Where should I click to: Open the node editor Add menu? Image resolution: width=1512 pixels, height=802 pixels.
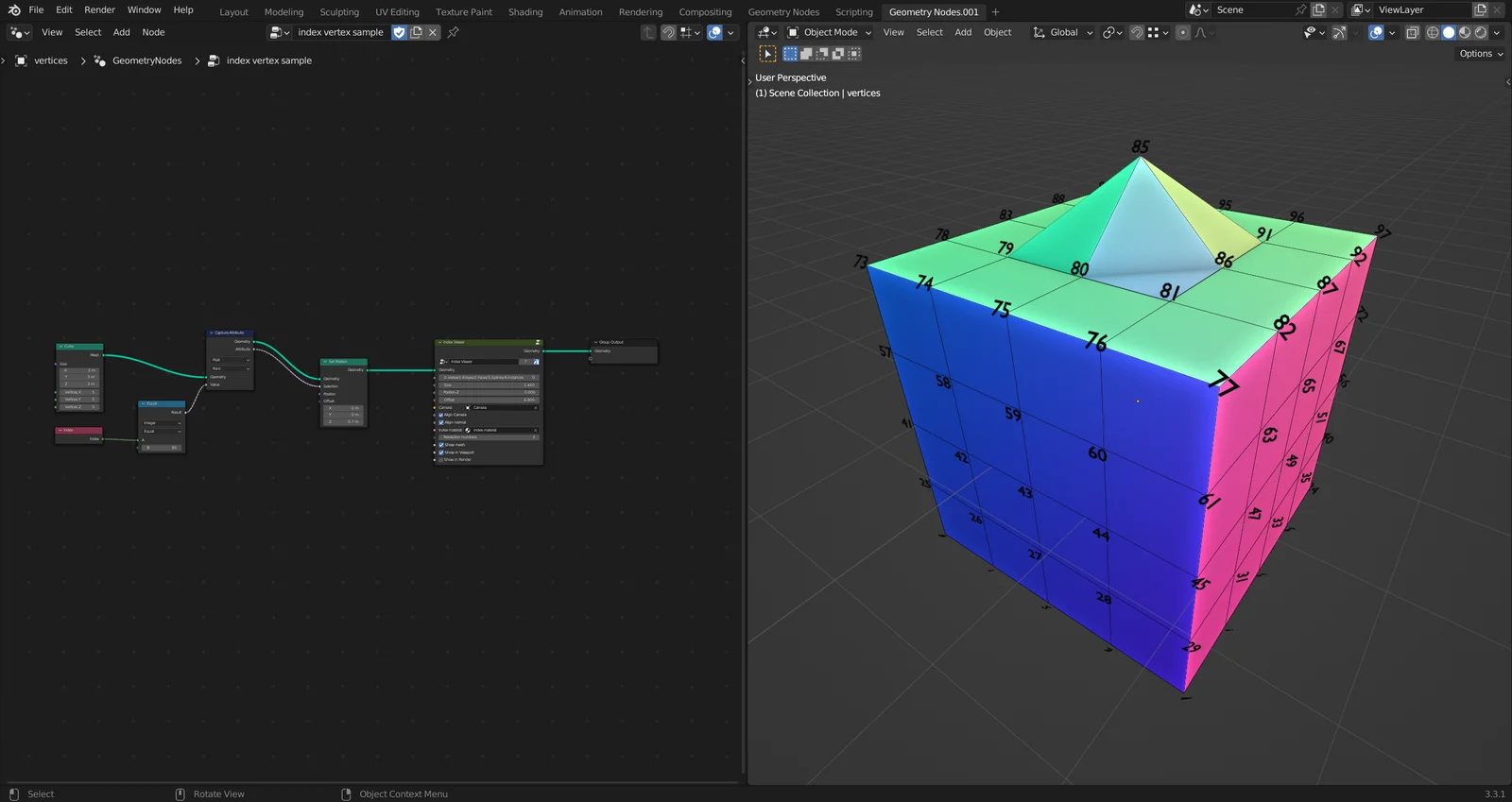[122, 32]
